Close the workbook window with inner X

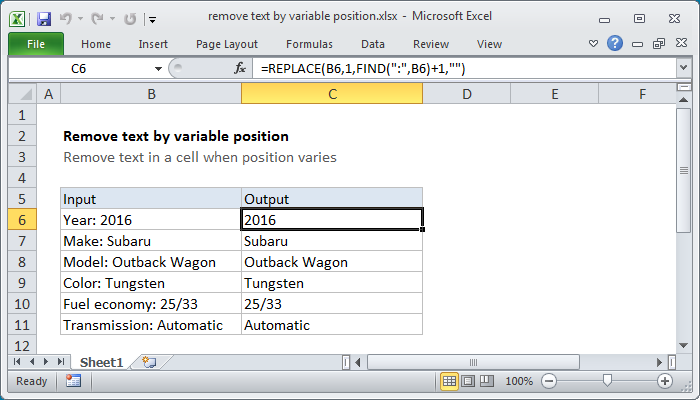(x=681, y=43)
